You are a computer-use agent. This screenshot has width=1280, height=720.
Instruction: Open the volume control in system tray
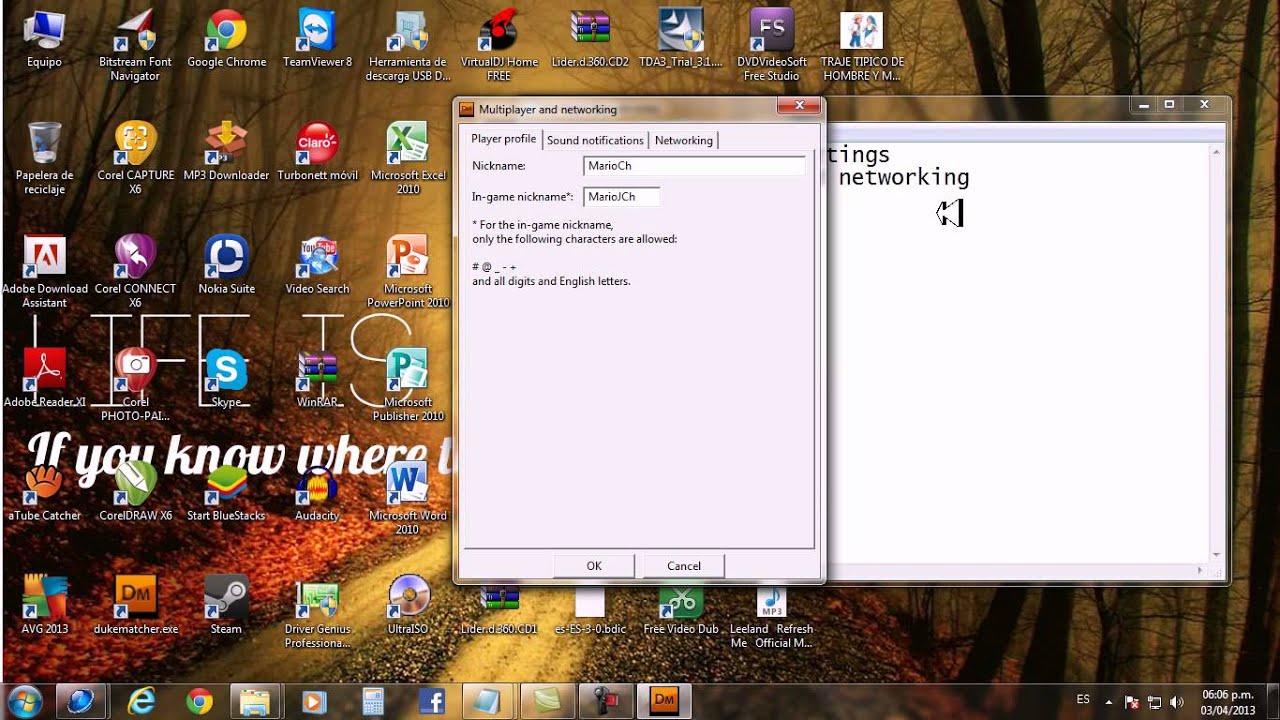(x=1176, y=702)
